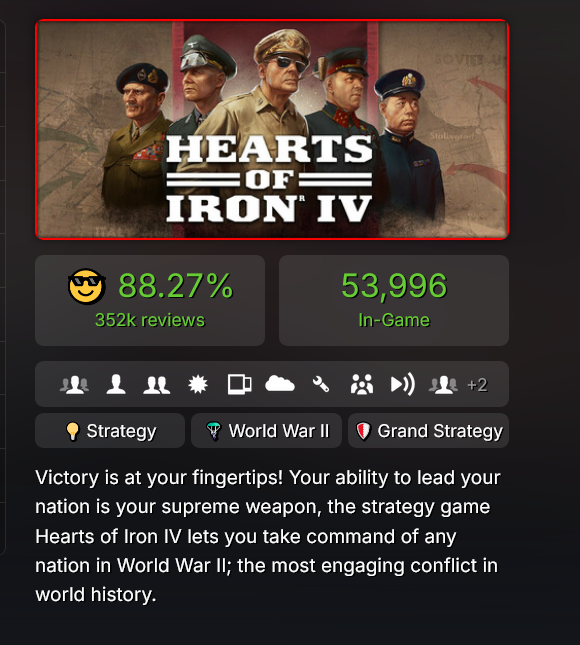Click the Hearts of Iron IV banner image
The image size is (580, 645).
[x=272, y=129]
